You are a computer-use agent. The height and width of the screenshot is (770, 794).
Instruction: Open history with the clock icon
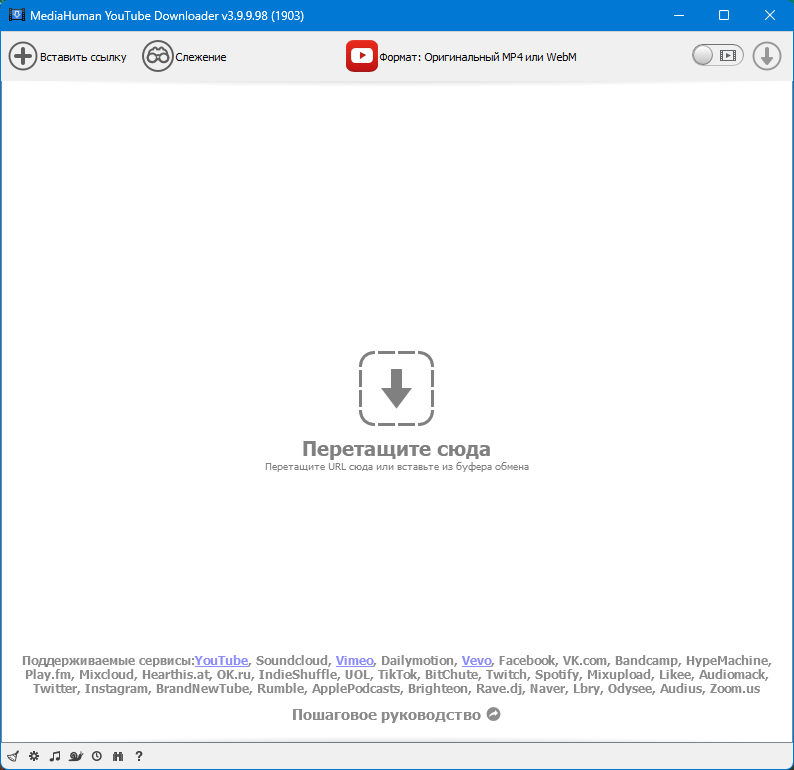[97, 756]
